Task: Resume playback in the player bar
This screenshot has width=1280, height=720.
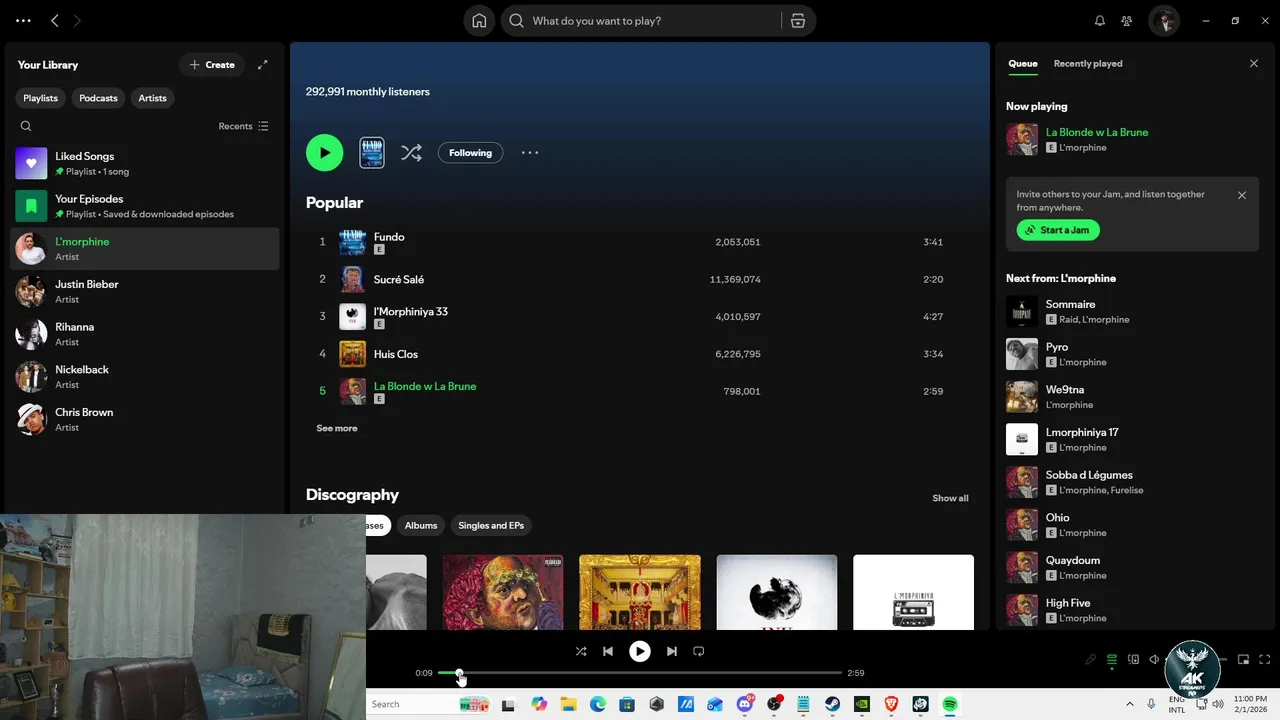Action: (x=640, y=651)
